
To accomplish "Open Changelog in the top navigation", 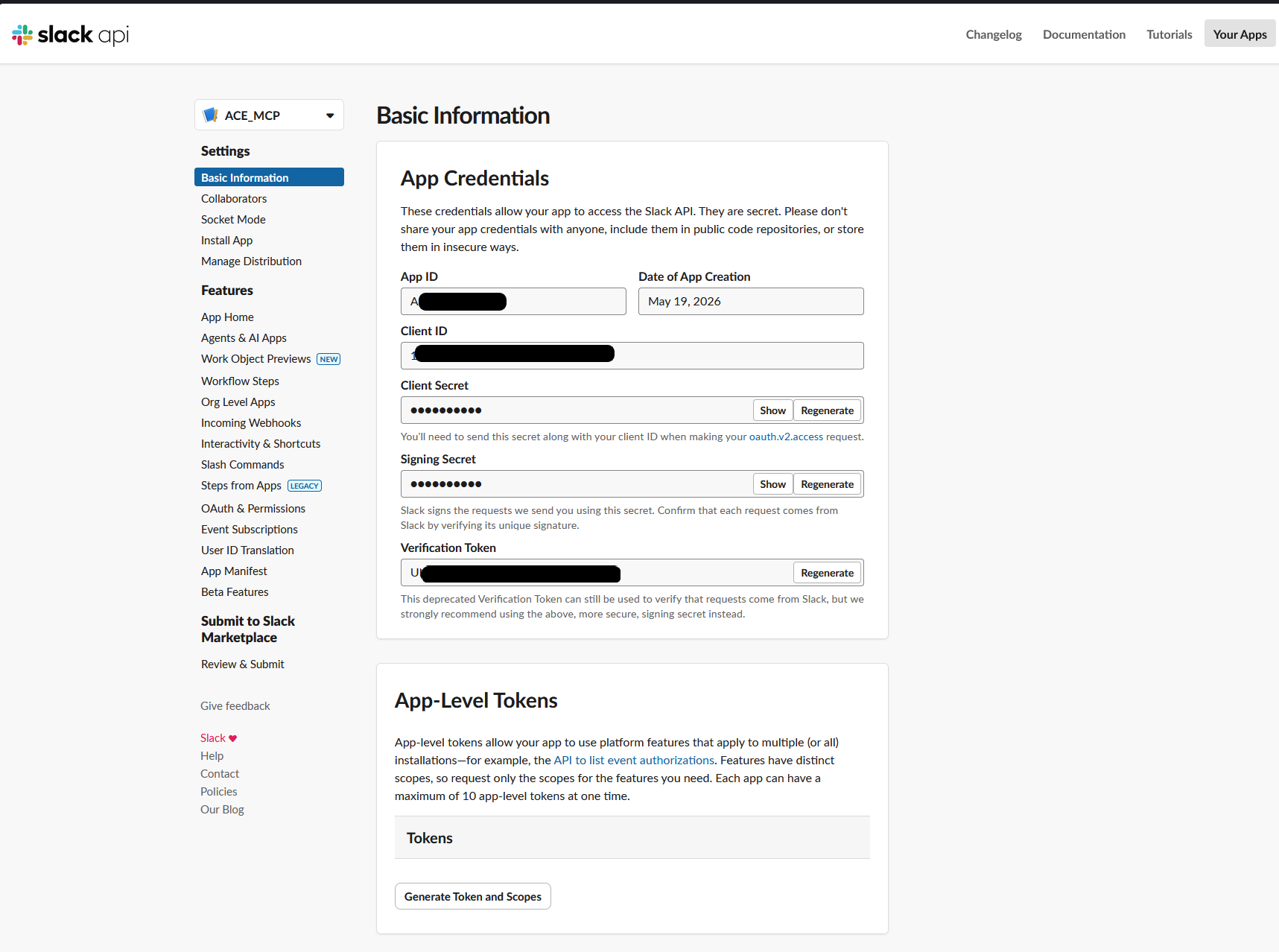I will point(994,34).
